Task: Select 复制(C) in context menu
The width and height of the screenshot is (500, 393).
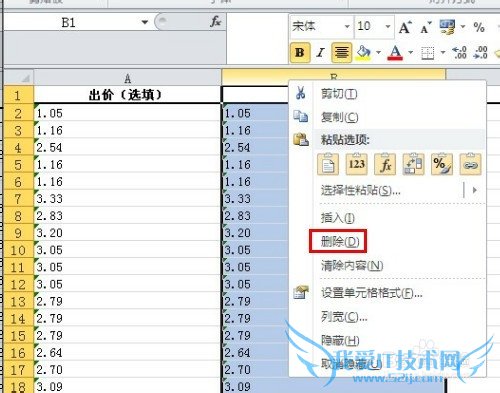Action: 340,117
